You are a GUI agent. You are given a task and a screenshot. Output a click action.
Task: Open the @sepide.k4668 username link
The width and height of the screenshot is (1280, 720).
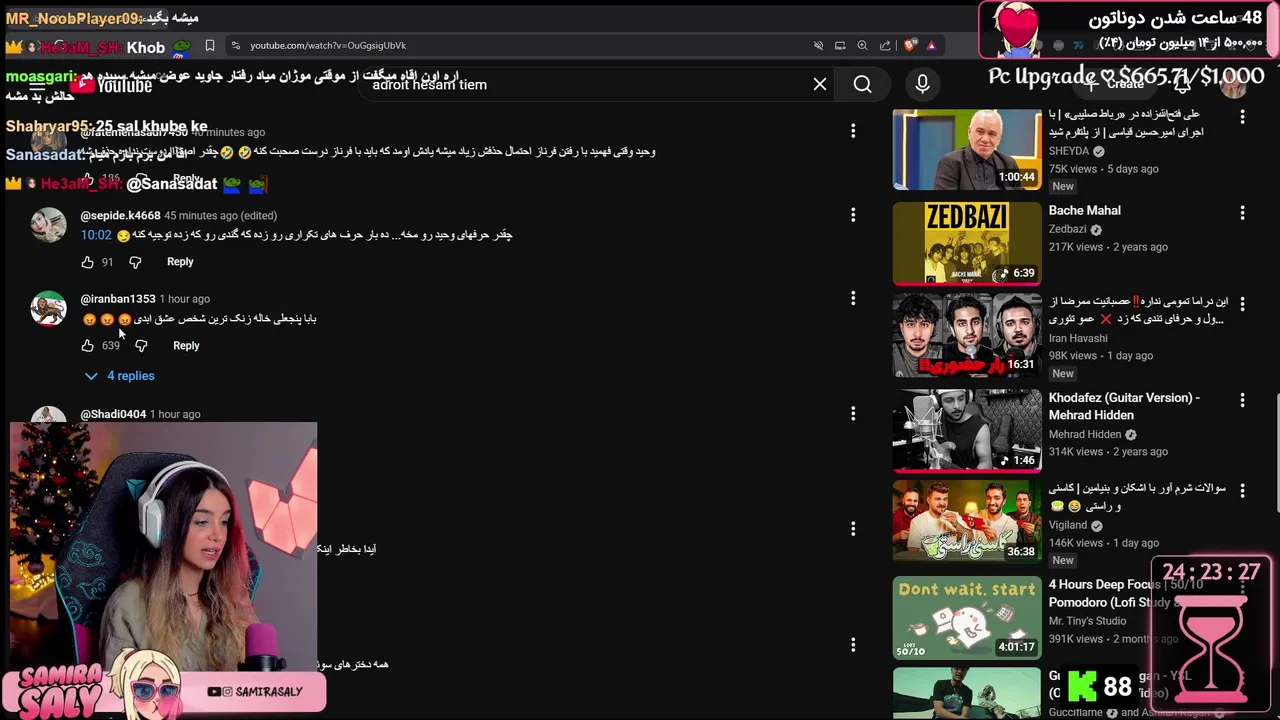(120, 215)
